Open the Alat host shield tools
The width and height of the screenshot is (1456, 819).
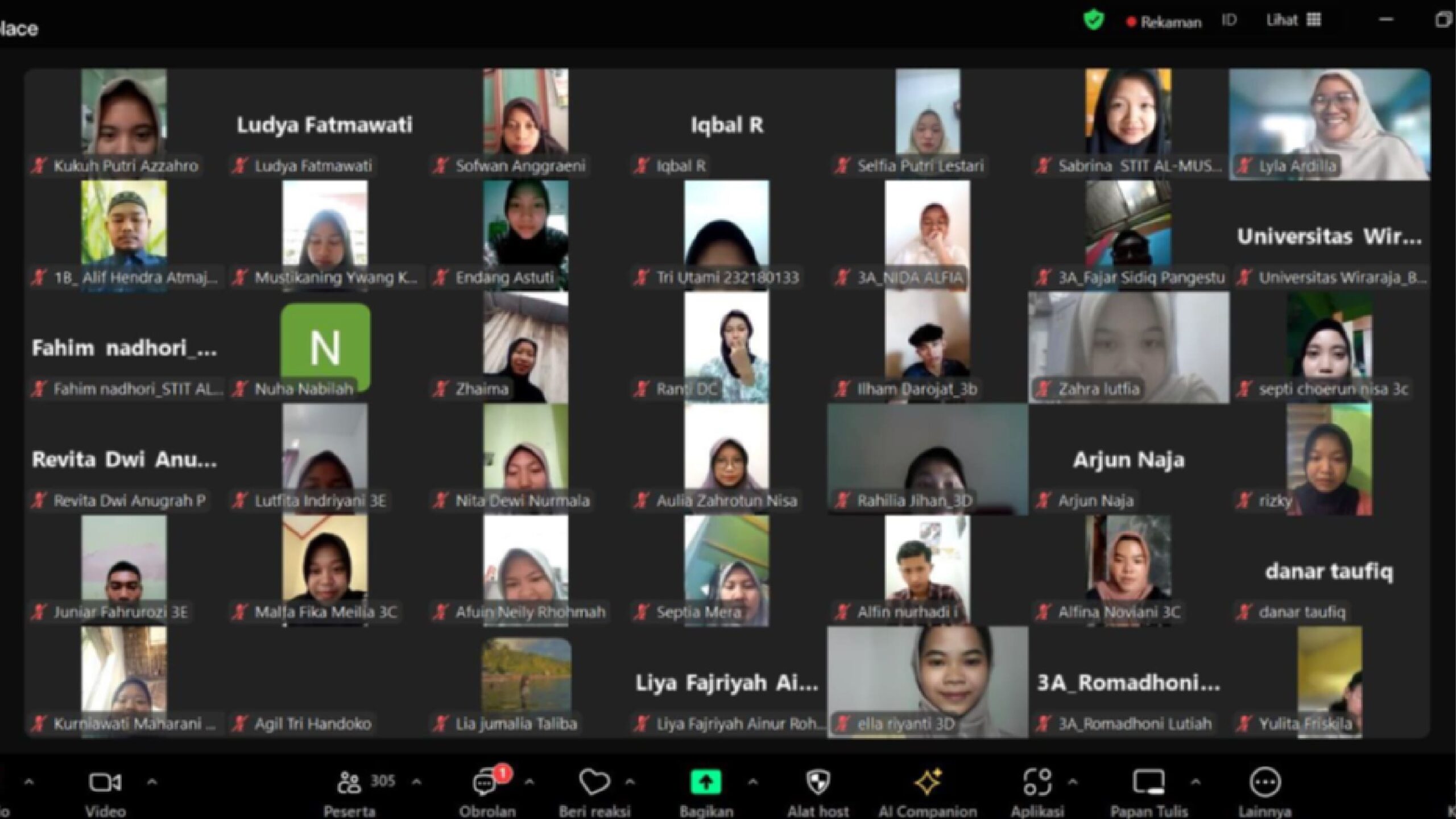click(x=818, y=783)
